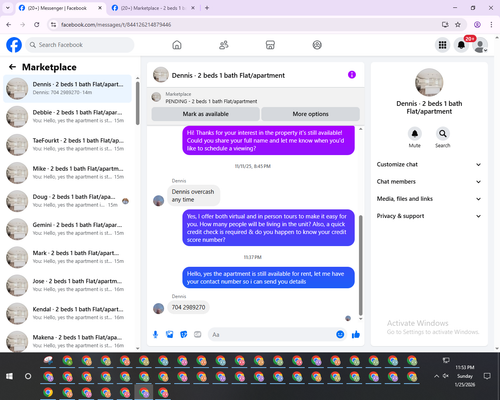500x400 pixels.
Task: Open the Windows search circle on taskbar
Action: click(x=28, y=376)
